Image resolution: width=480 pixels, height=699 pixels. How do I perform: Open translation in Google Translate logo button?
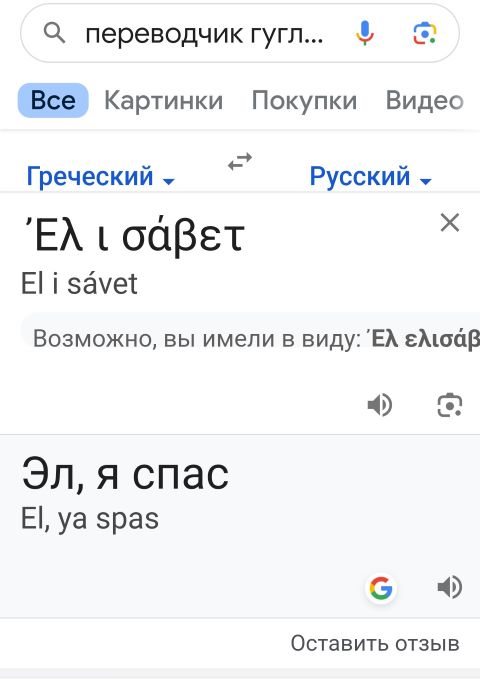(x=381, y=588)
